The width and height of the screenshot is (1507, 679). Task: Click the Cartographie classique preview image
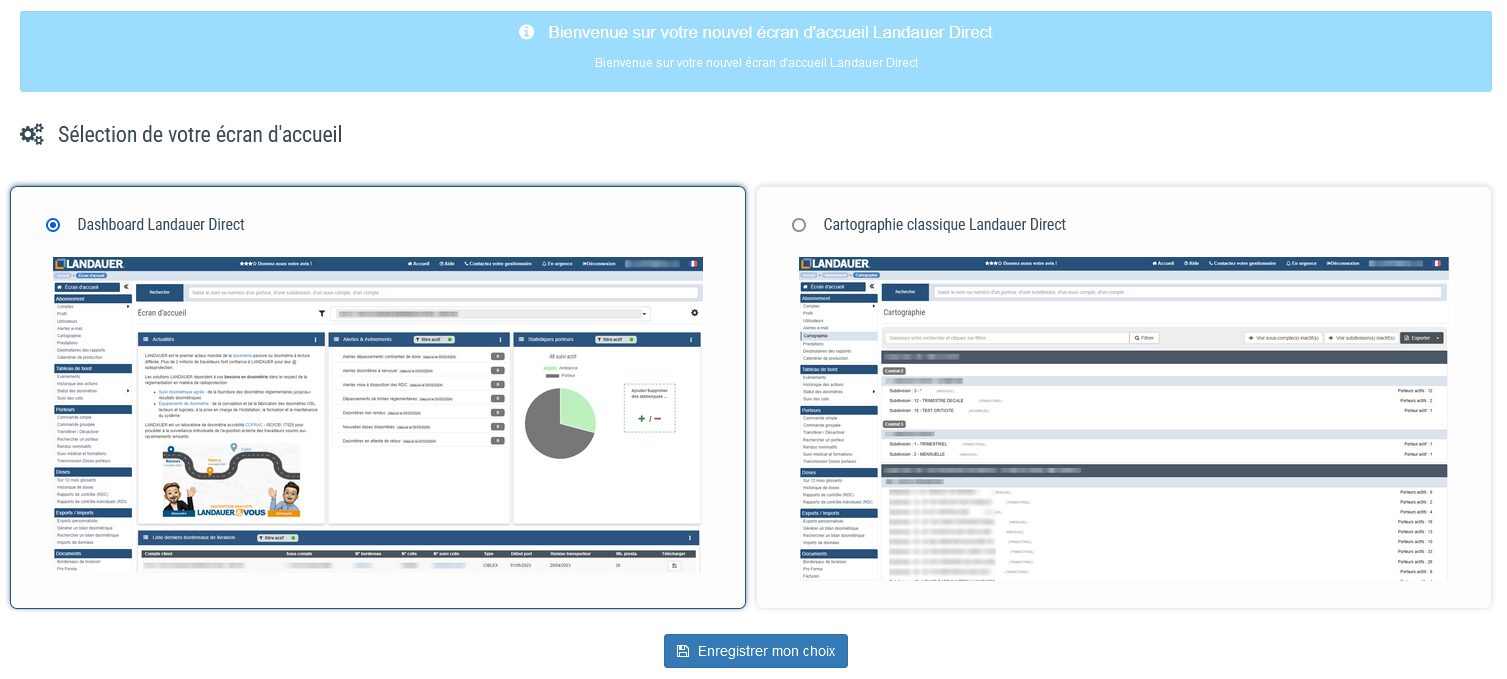(1124, 418)
